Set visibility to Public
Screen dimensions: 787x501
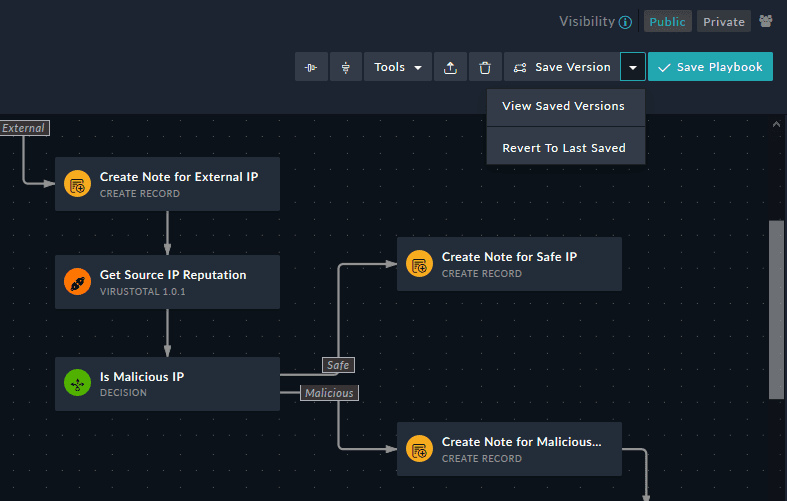coord(667,22)
